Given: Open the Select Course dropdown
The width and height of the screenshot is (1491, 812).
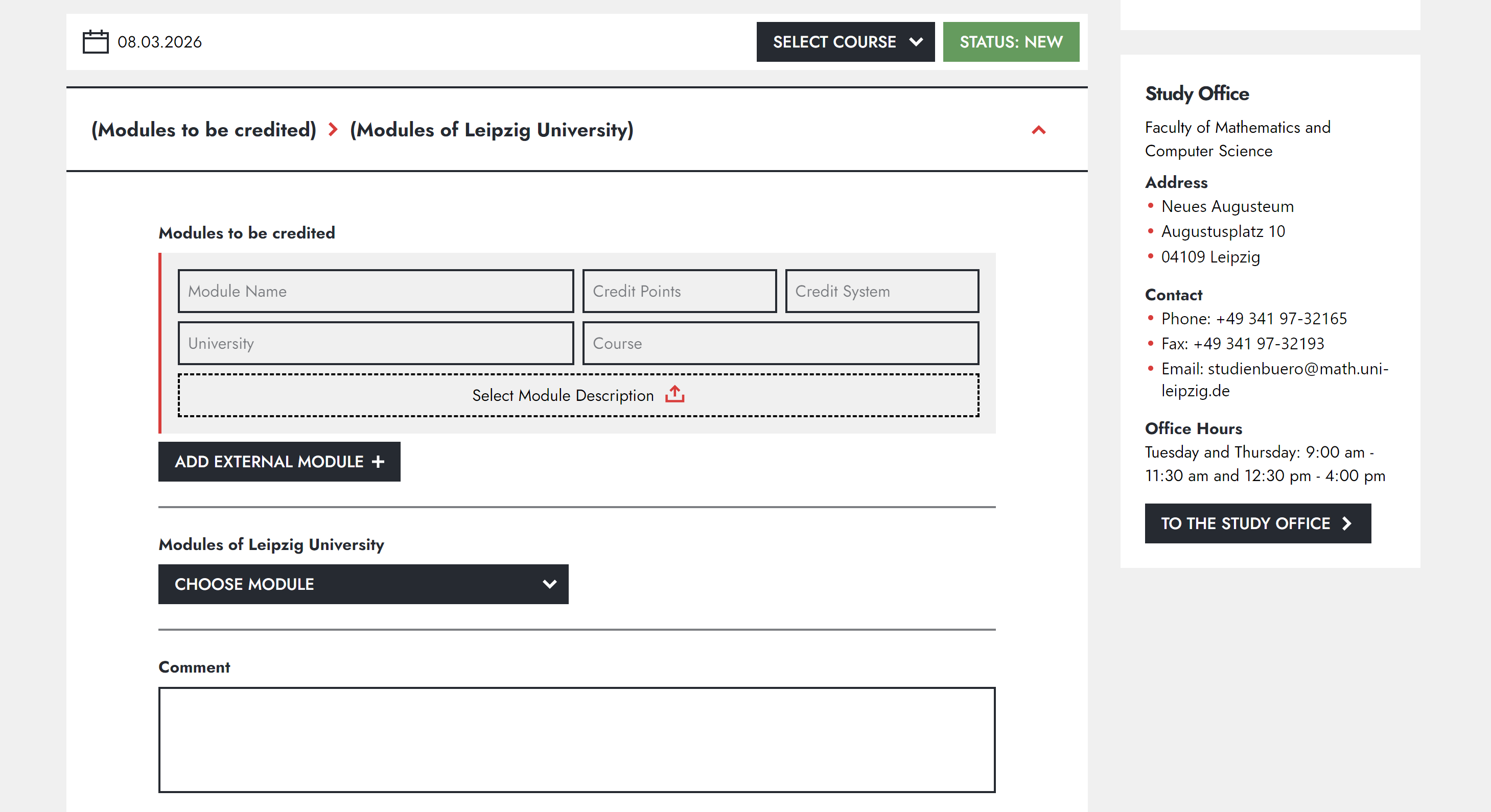Looking at the screenshot, I should tap(845, 42).
